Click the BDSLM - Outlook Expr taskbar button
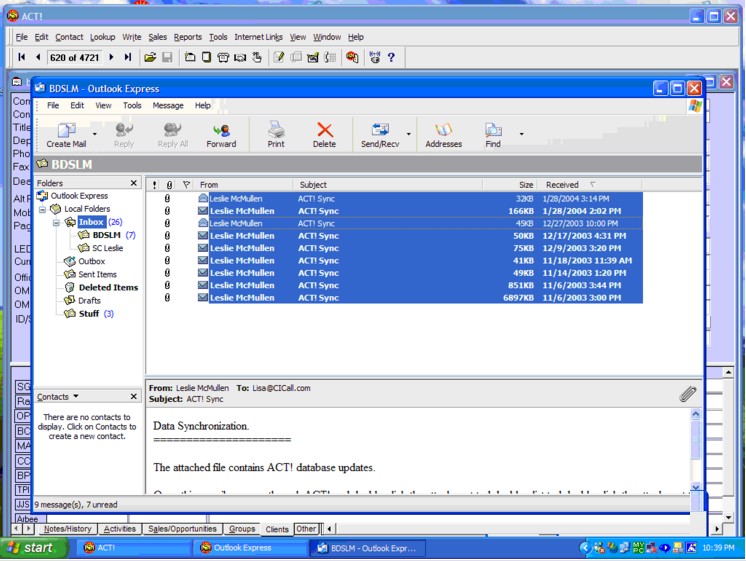Screen dimensions: 746x561 point(367,548)
